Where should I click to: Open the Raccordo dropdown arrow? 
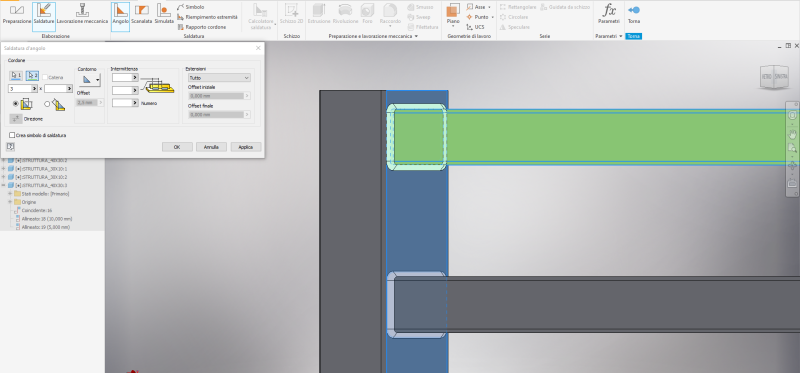coord(390,26)
